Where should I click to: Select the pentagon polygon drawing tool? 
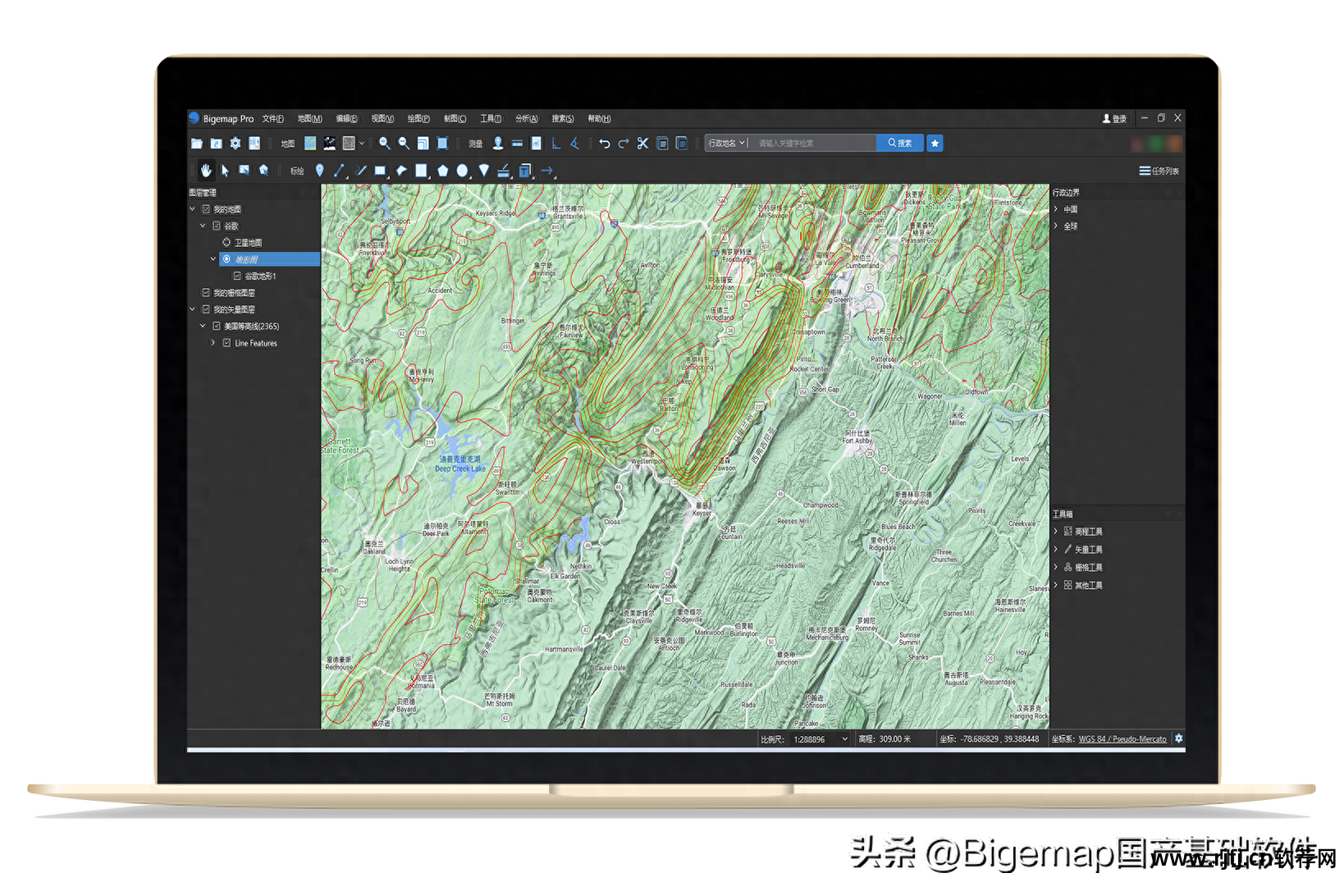[443, 171]
